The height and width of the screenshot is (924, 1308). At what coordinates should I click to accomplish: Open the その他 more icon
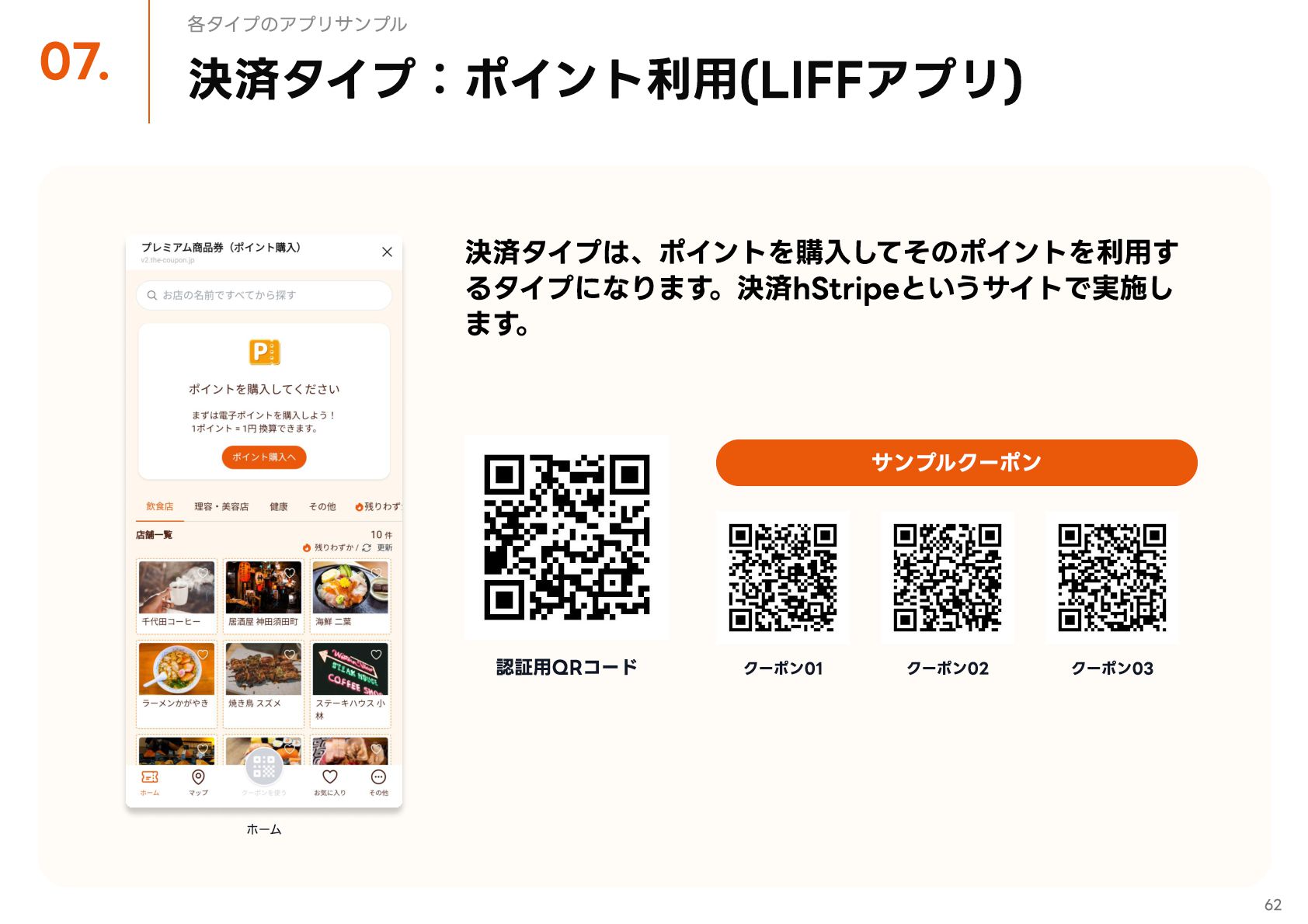click(x=378, y=776)
